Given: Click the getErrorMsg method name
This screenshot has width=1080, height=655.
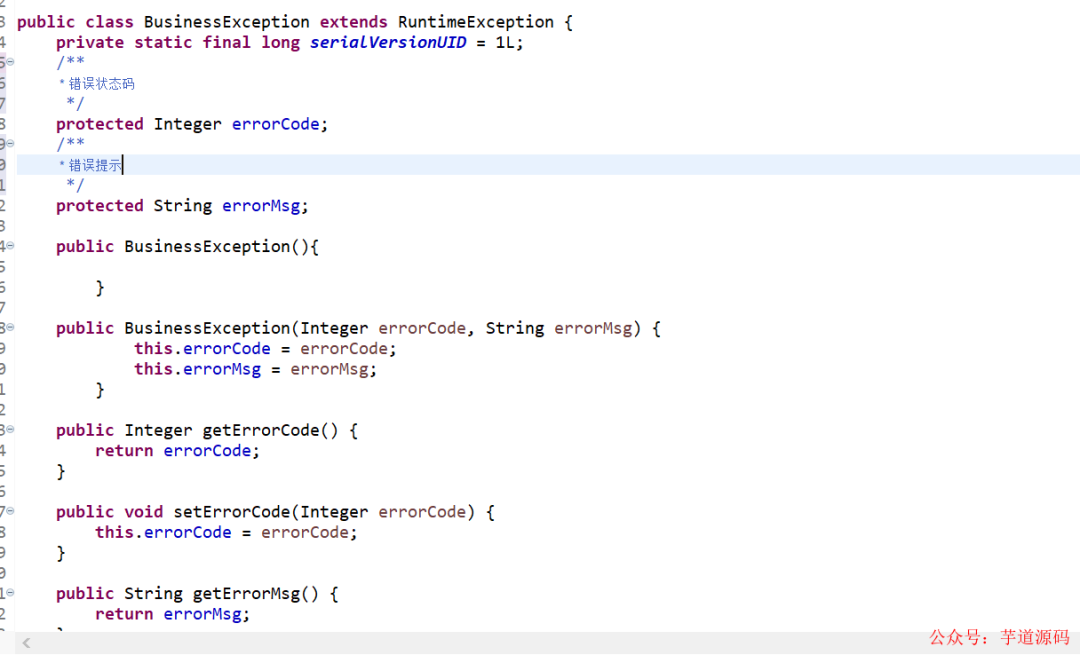Looking at the screenshot, I should pos(247,594).
